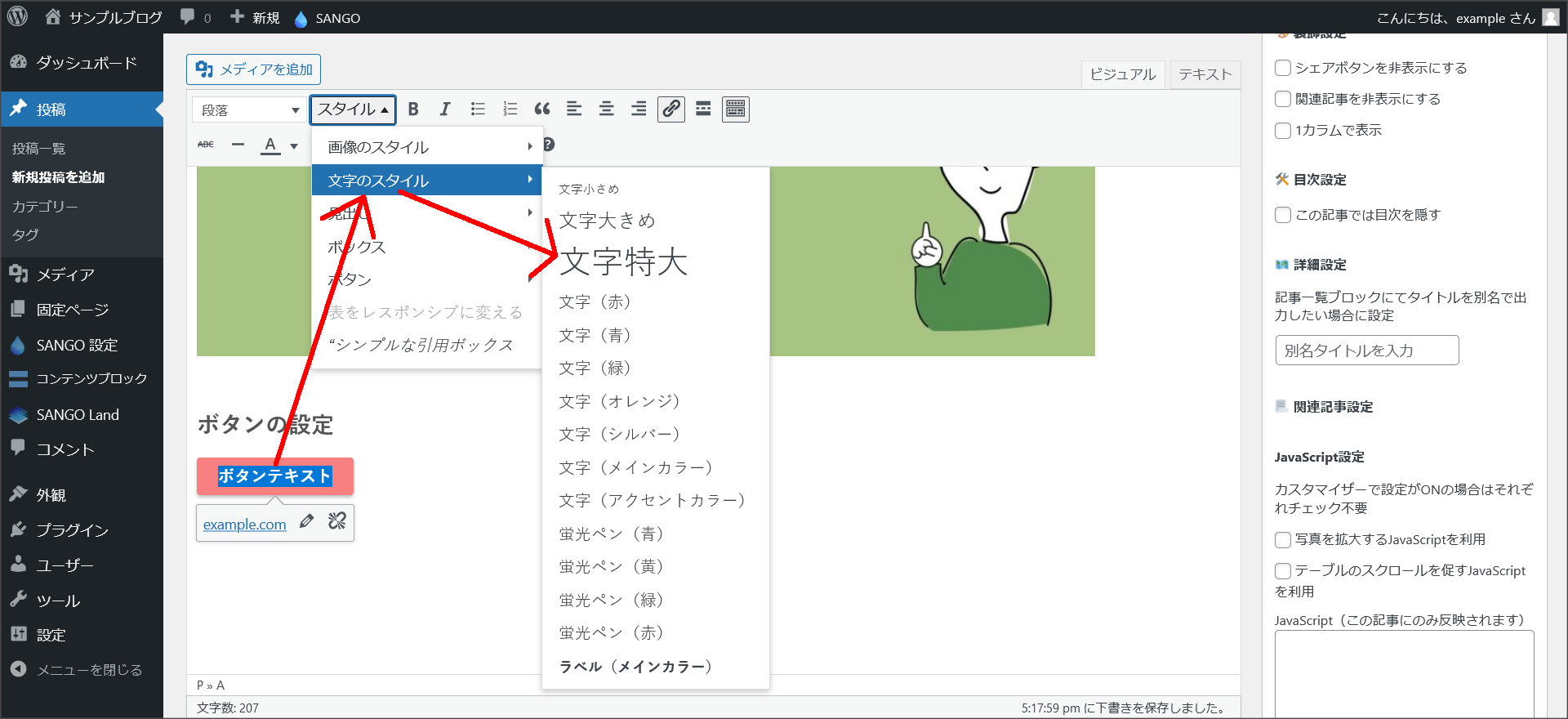Tick この記事では目次を隠す checkbox
This screenshot has width=1568, height=719.
click(1283, 215)
